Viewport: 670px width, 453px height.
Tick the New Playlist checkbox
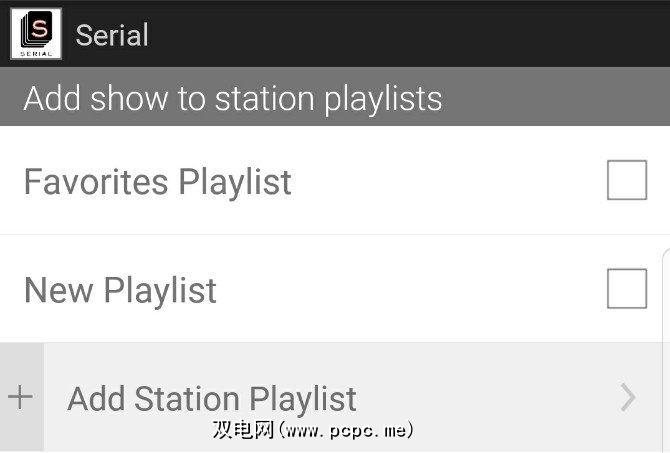pos(627,290)
